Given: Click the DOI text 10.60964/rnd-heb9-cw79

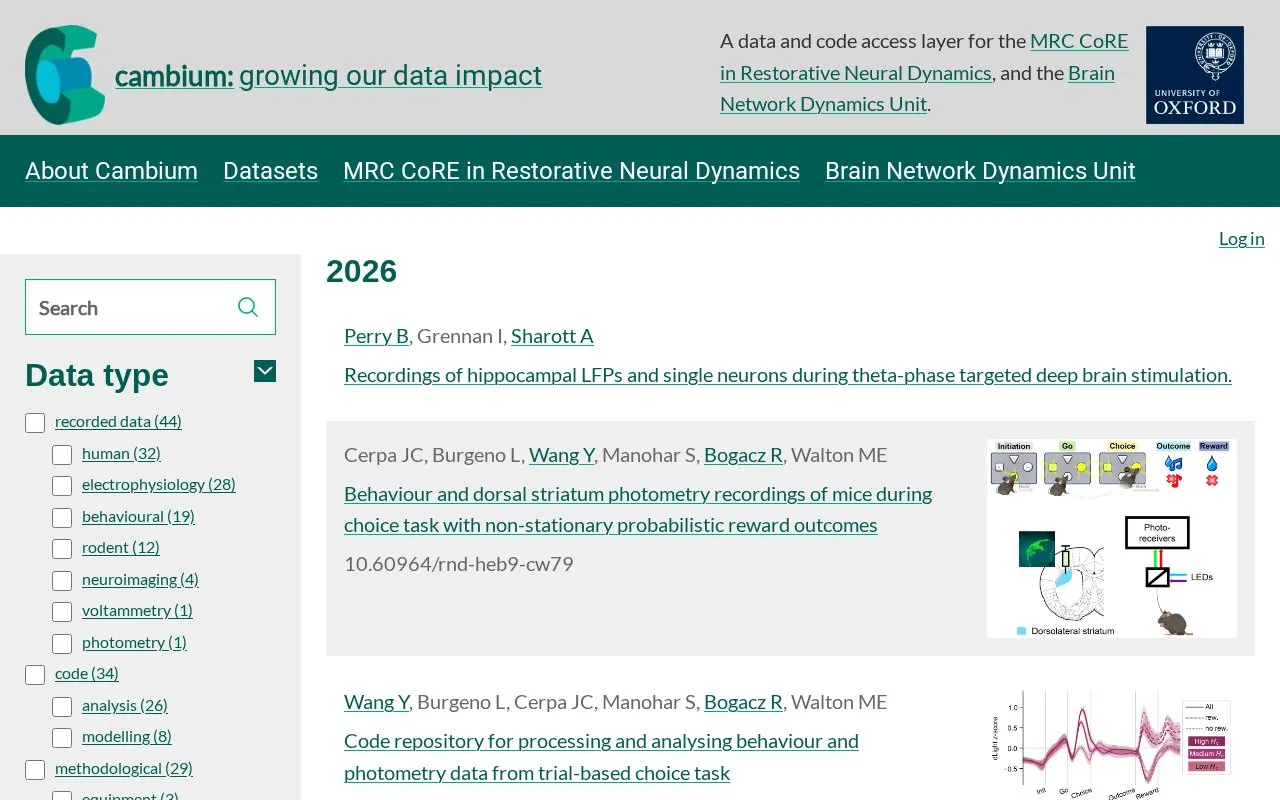Looking at the screenshot, I should (x=459, y=564).
